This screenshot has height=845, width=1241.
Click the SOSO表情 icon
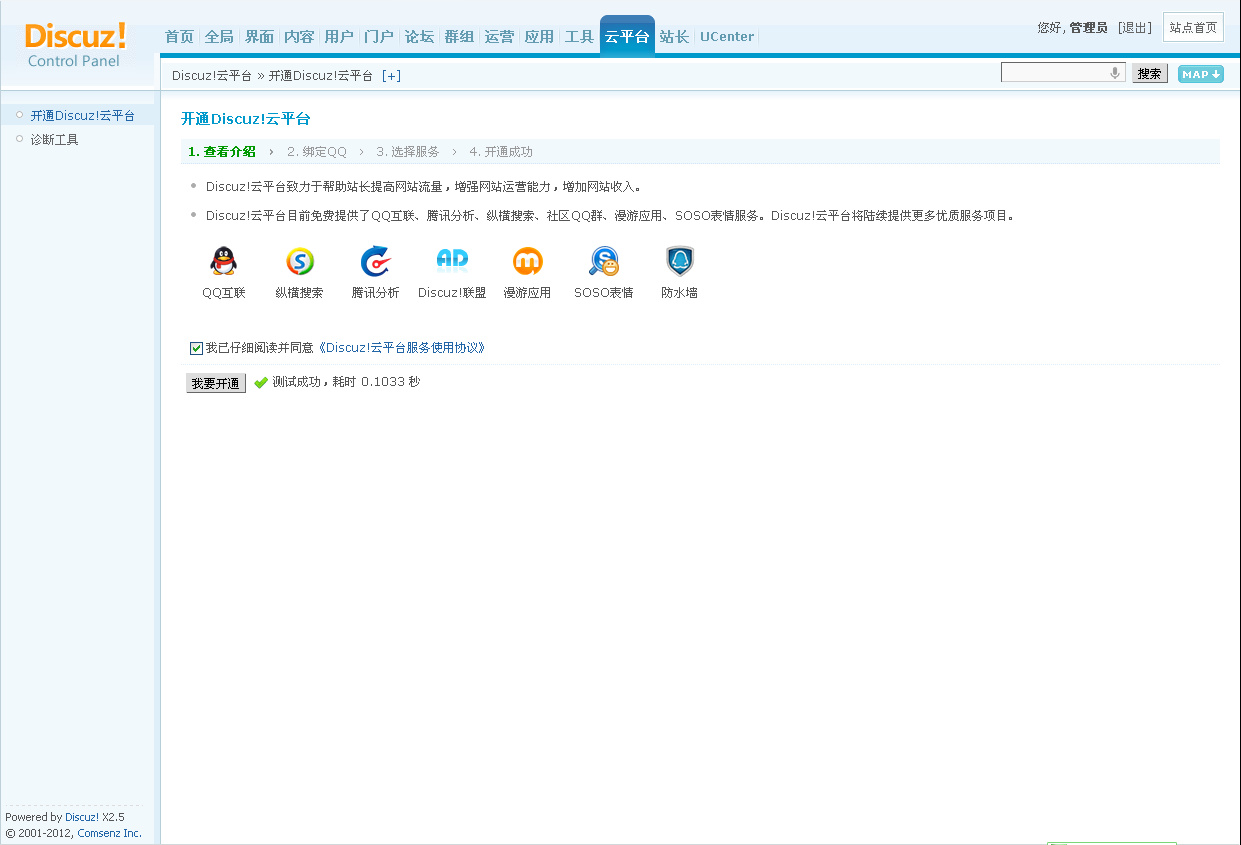click(604, 261)
